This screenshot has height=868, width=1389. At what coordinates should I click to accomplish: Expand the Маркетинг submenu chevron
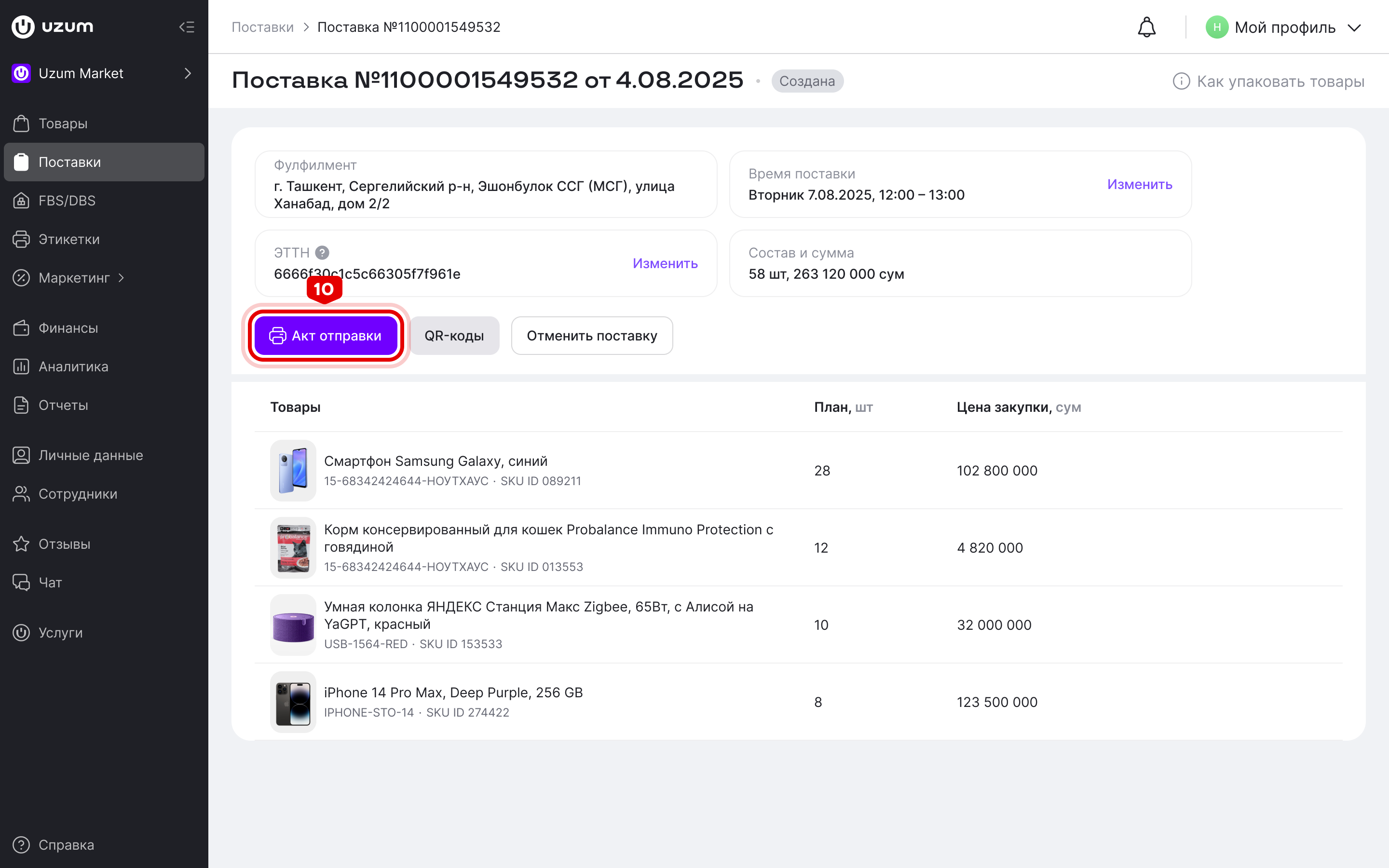[x=121, y=278]
